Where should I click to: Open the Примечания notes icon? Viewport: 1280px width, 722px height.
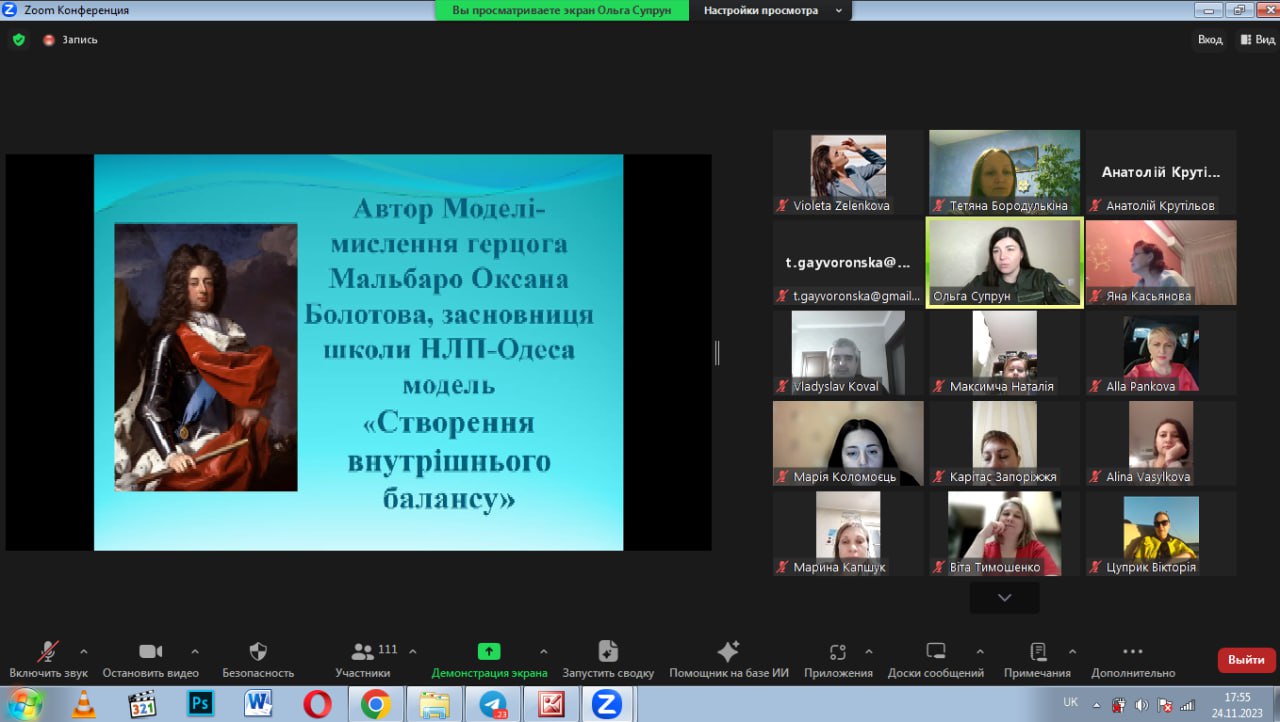coord(1038,652)
